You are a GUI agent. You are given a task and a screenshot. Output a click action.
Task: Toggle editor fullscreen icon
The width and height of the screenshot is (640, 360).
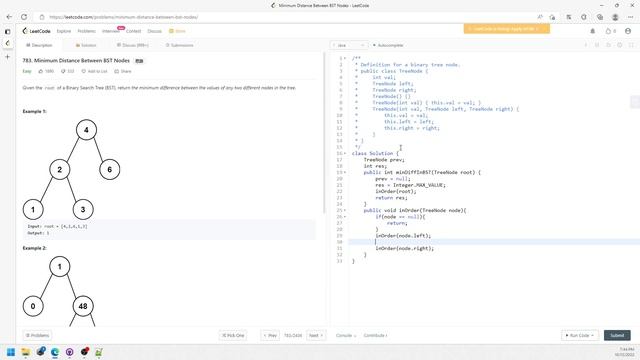coord(631,45)
